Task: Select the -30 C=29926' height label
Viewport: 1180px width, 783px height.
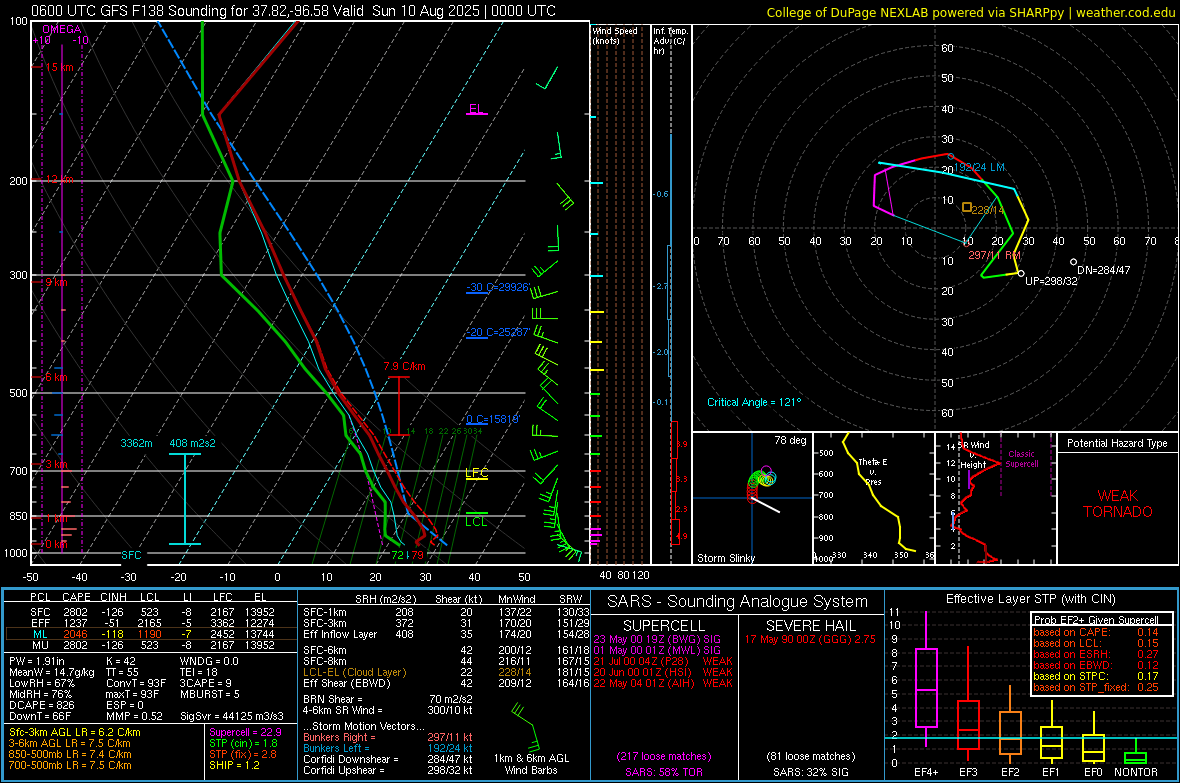Action: (497, 288)
